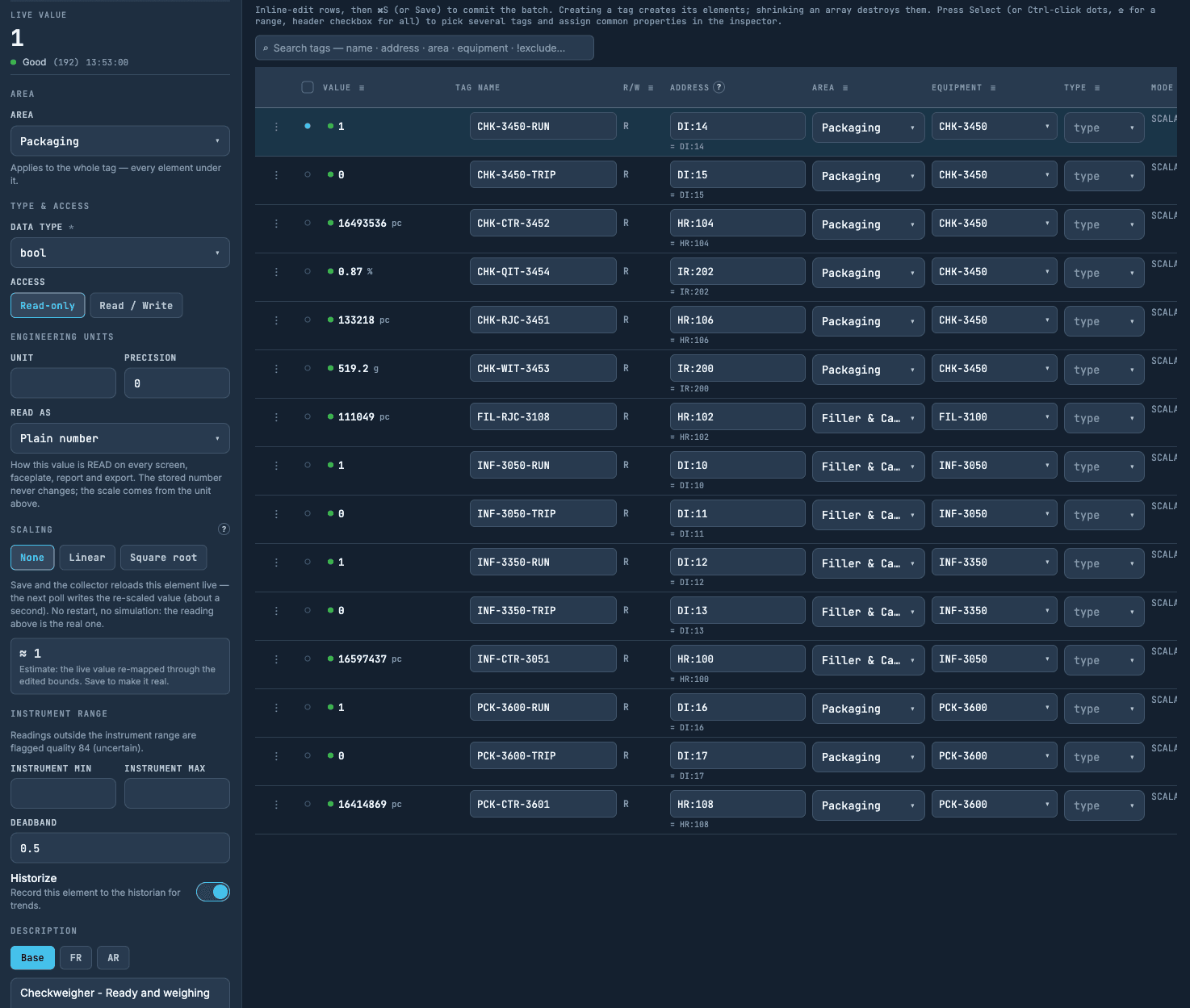Click the Search tags field

click(x=425, y=48)
